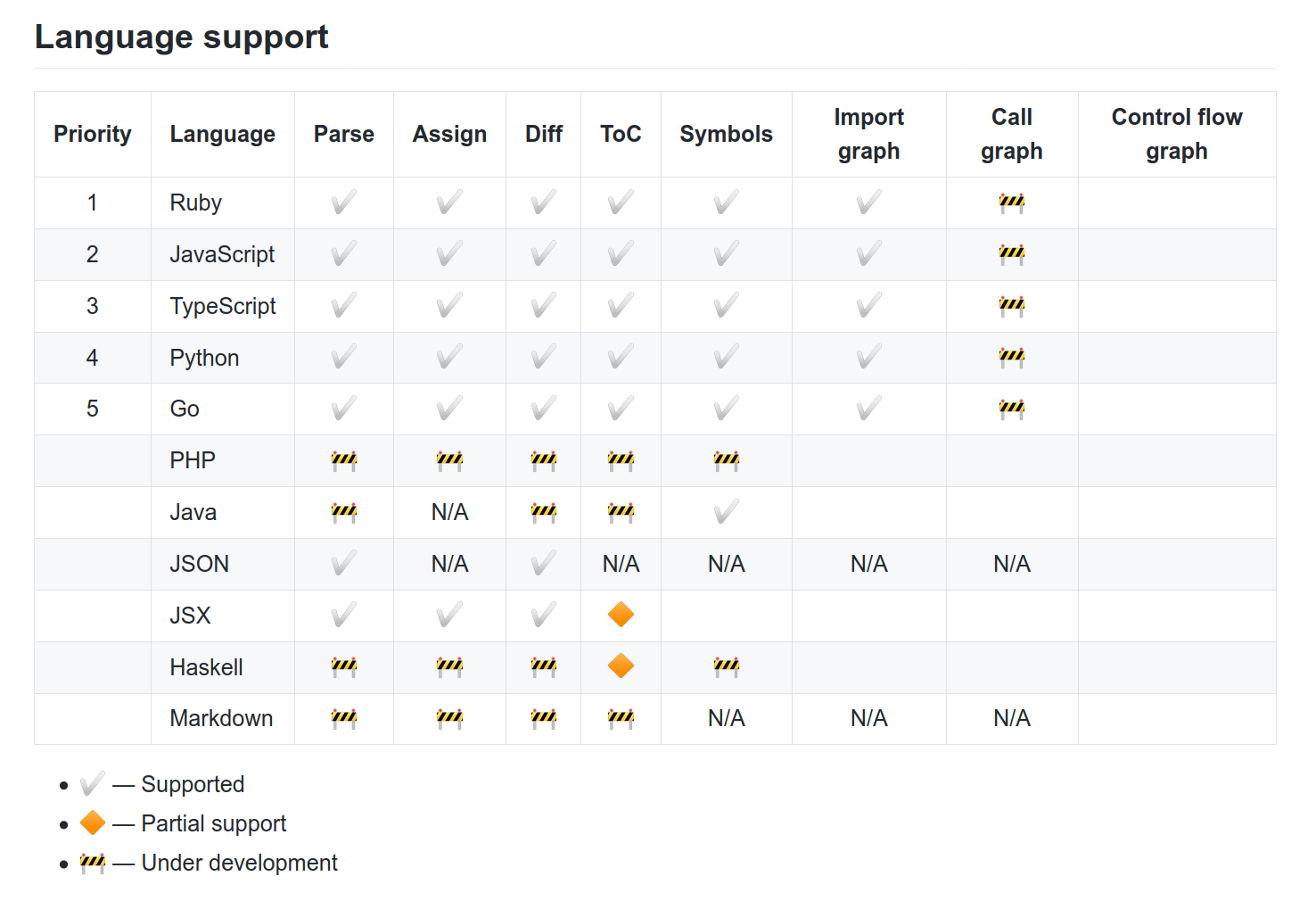The image size is (1316, 901).
Task: Click the Python Call graph construction icon
Action: coord(1011,358)
